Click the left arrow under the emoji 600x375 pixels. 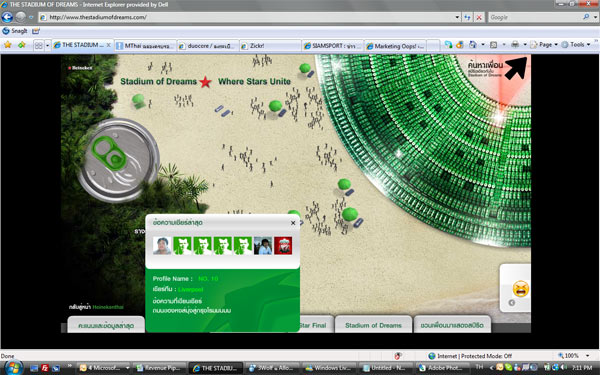pyautogui.click(x=512, y=303)
